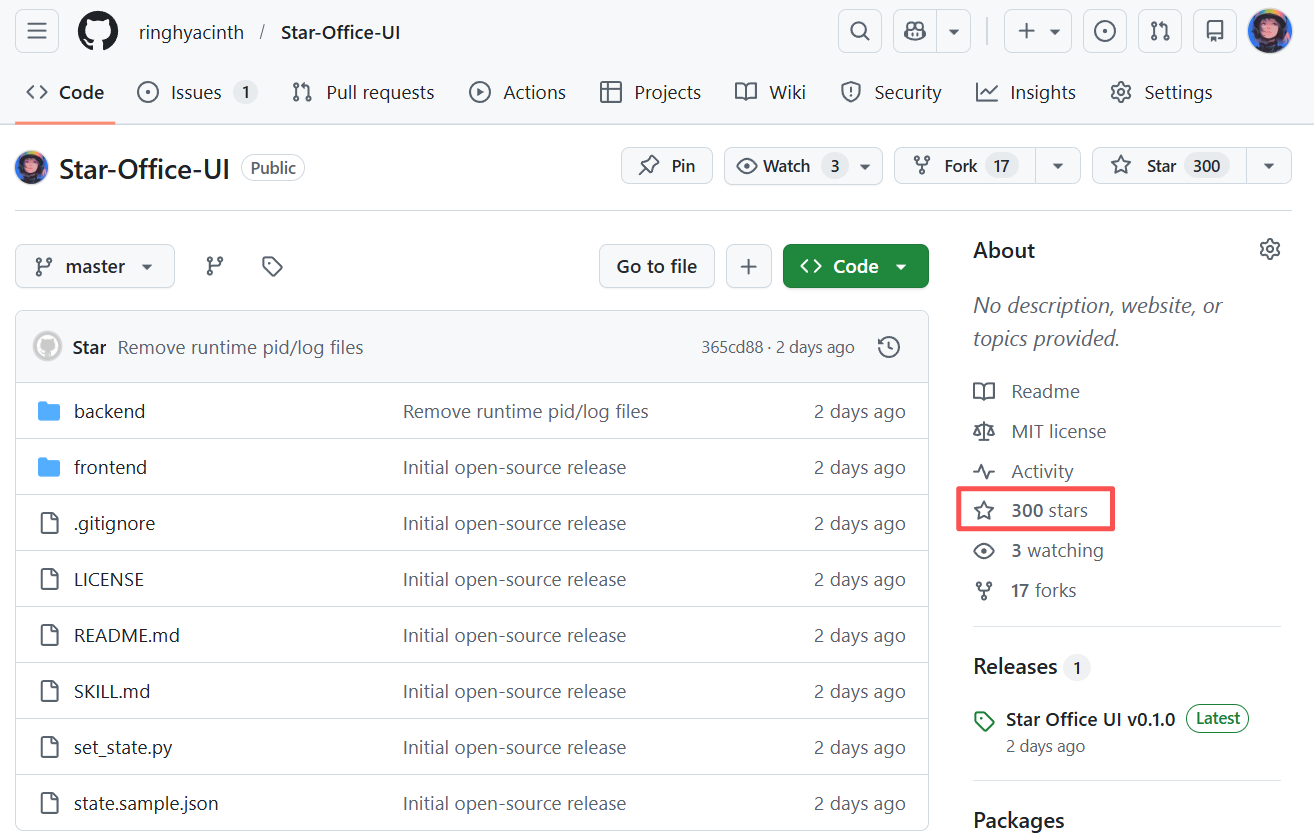Open the master branch selector dropdown
The width and height of the screenshot is (1314, 836).
click(x=95, y=266)
